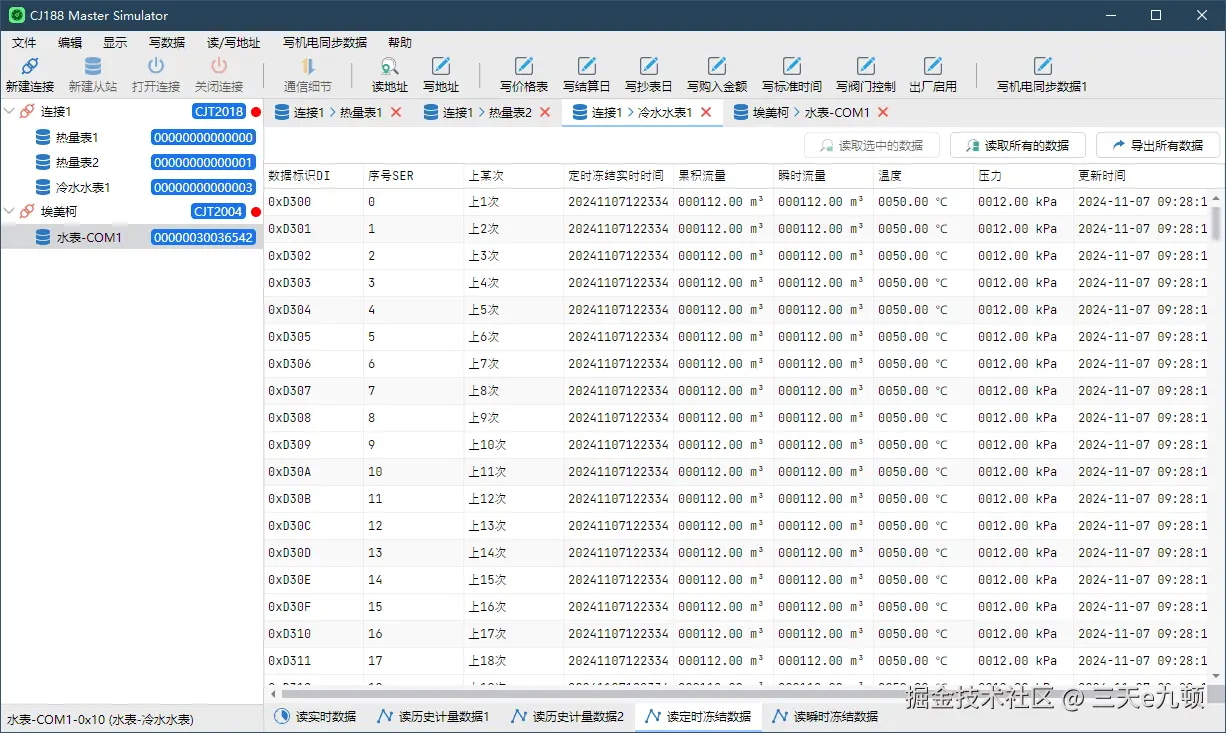Open the 显示 menu

click(x=115, y=43)
